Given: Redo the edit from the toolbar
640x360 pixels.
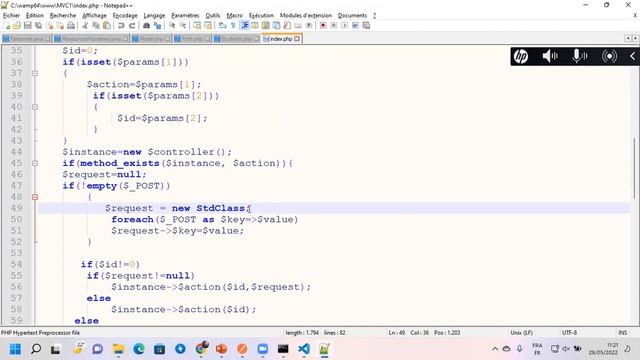Looking at the screenshot, I should [x=132, y=26].
